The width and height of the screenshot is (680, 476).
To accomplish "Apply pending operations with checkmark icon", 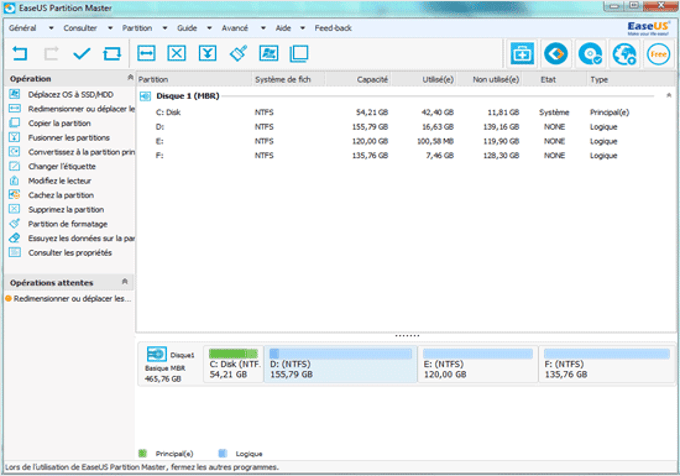I will point(82,54).
